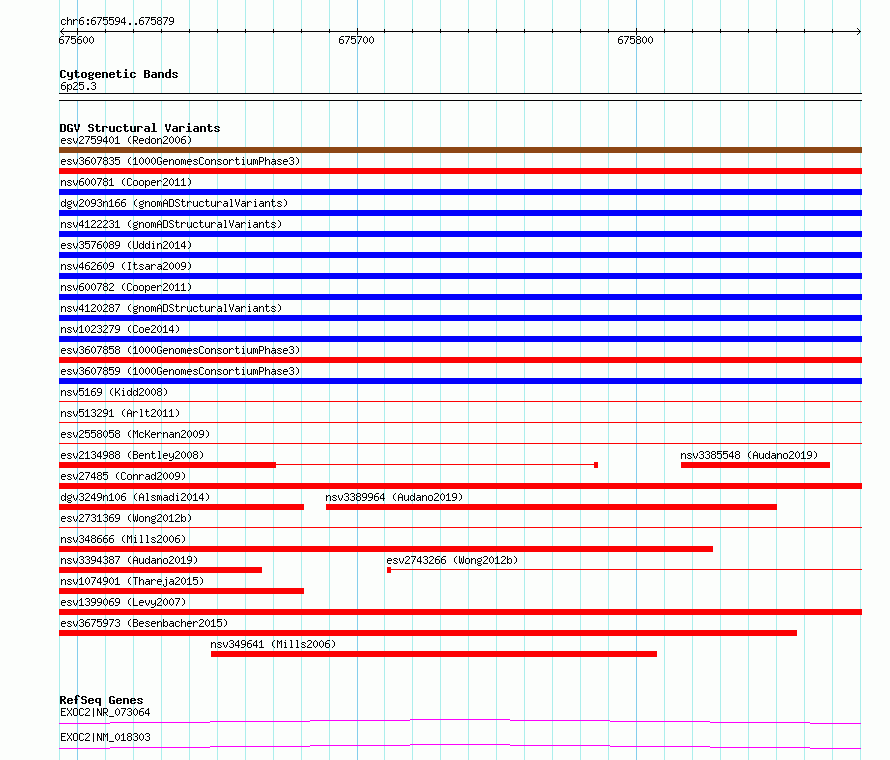Select the RefSeq Genes track title
The image size is (890, 760).
(x=101, y=700)
